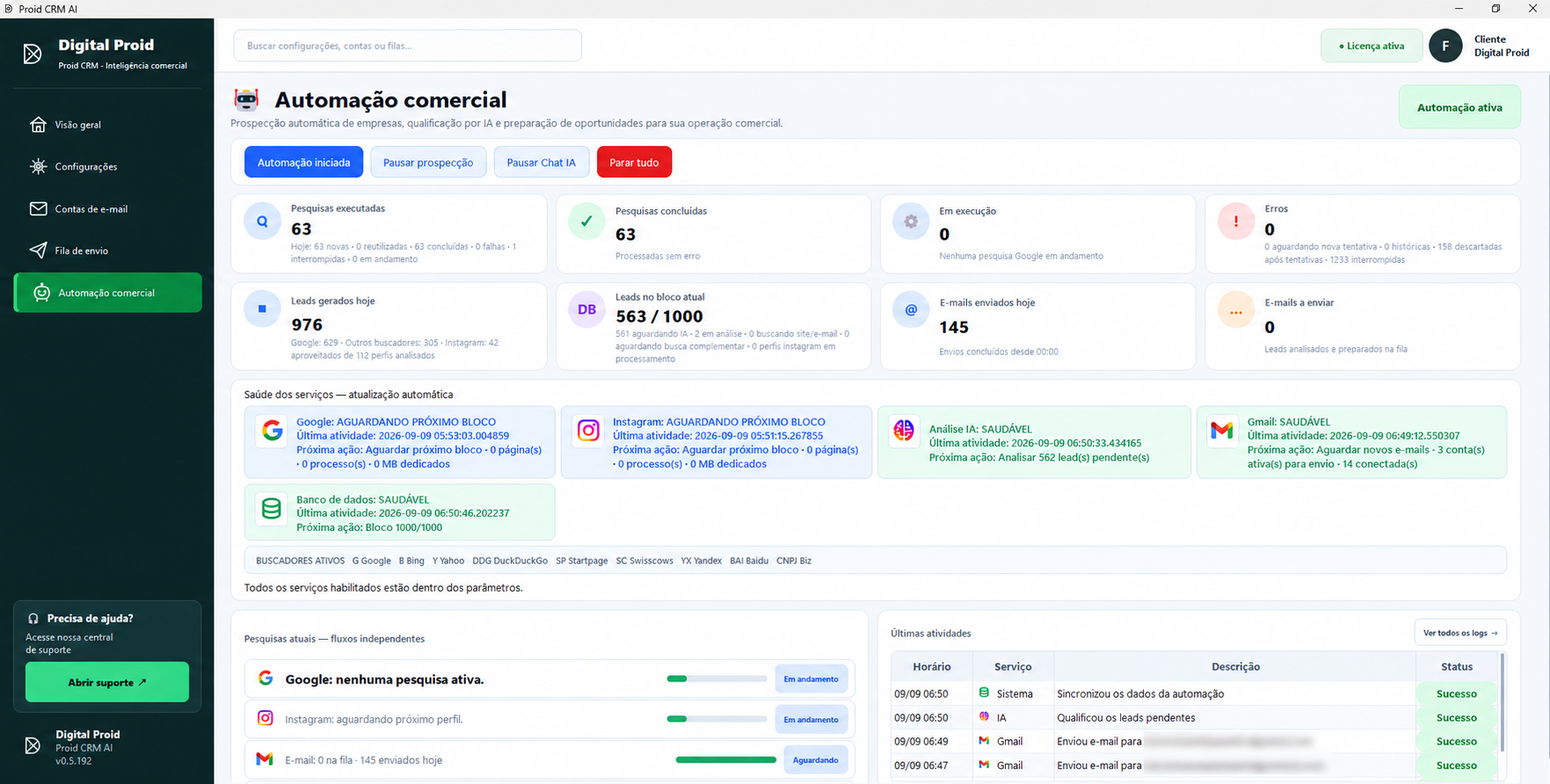
Task: Click Em andamento badge on Google search row
Action: click(x=811, y=679)
